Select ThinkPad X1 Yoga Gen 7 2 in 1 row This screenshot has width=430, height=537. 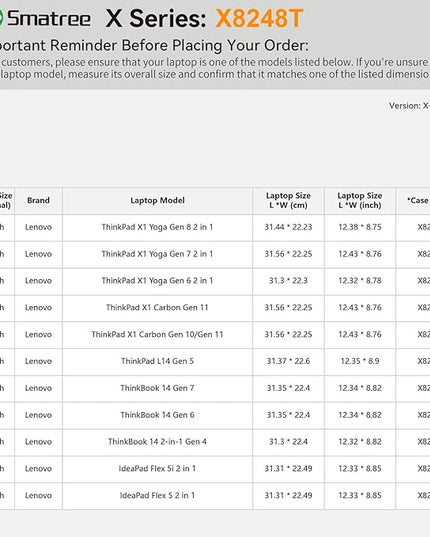215,254
